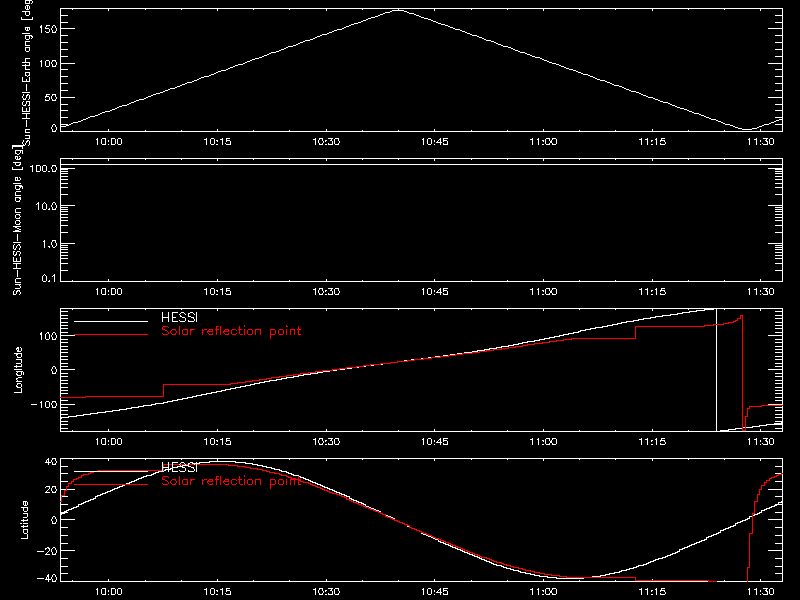
Task: Click the -100 tick of Longitude plot
Action: [43, 404]
